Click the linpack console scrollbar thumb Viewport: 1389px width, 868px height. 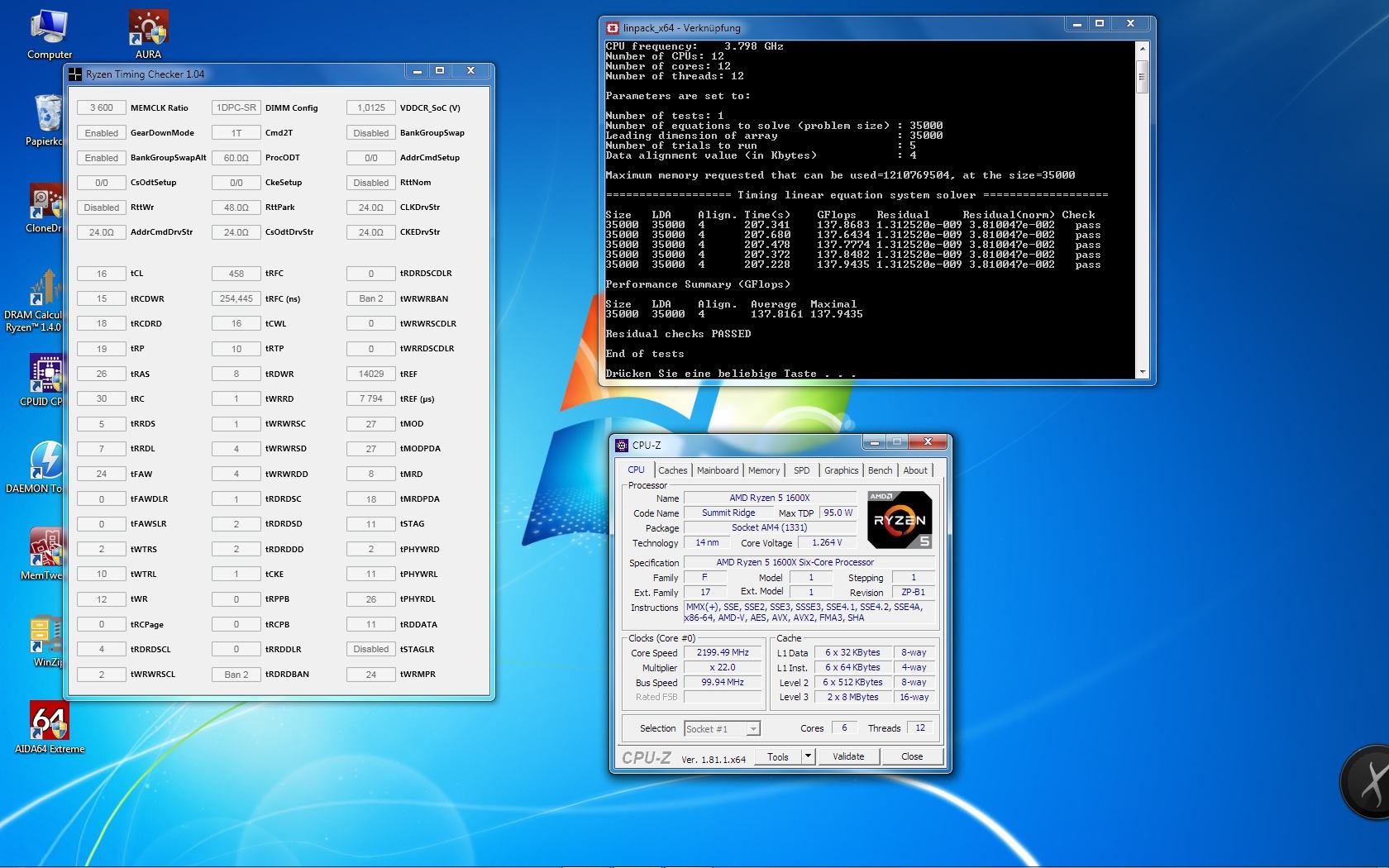click(x=1143, y=76)
